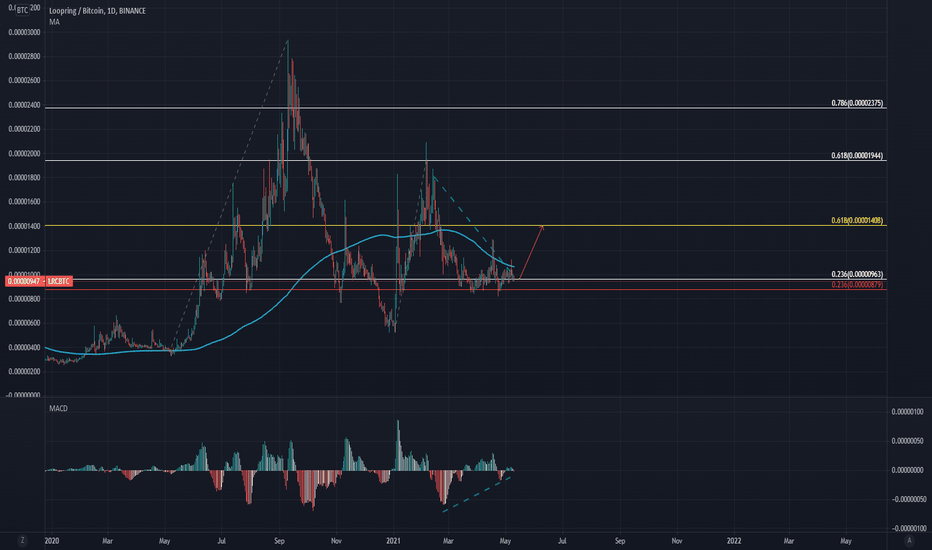Click the Jul label after 2021
This screenshot has width=932, height=550.
(562, 541)
